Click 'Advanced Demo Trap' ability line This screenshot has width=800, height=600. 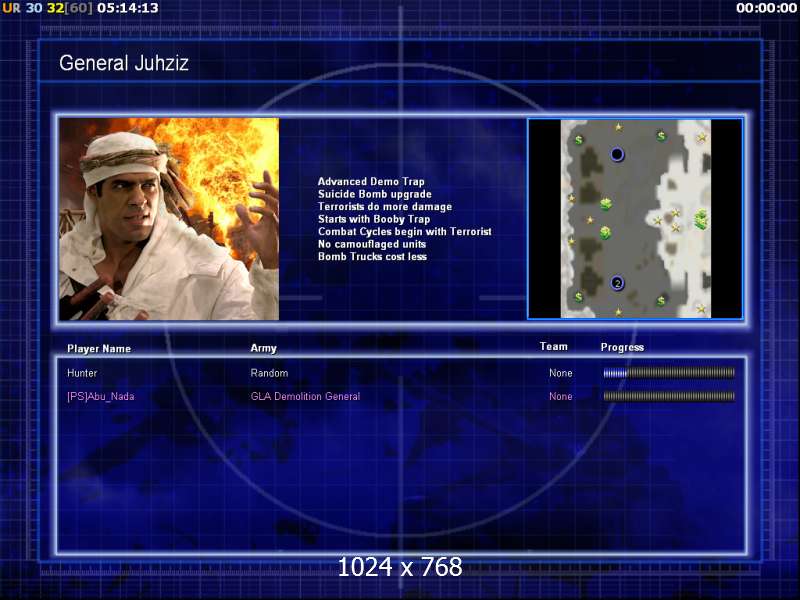pyautogui.click(x=371, y=182)
